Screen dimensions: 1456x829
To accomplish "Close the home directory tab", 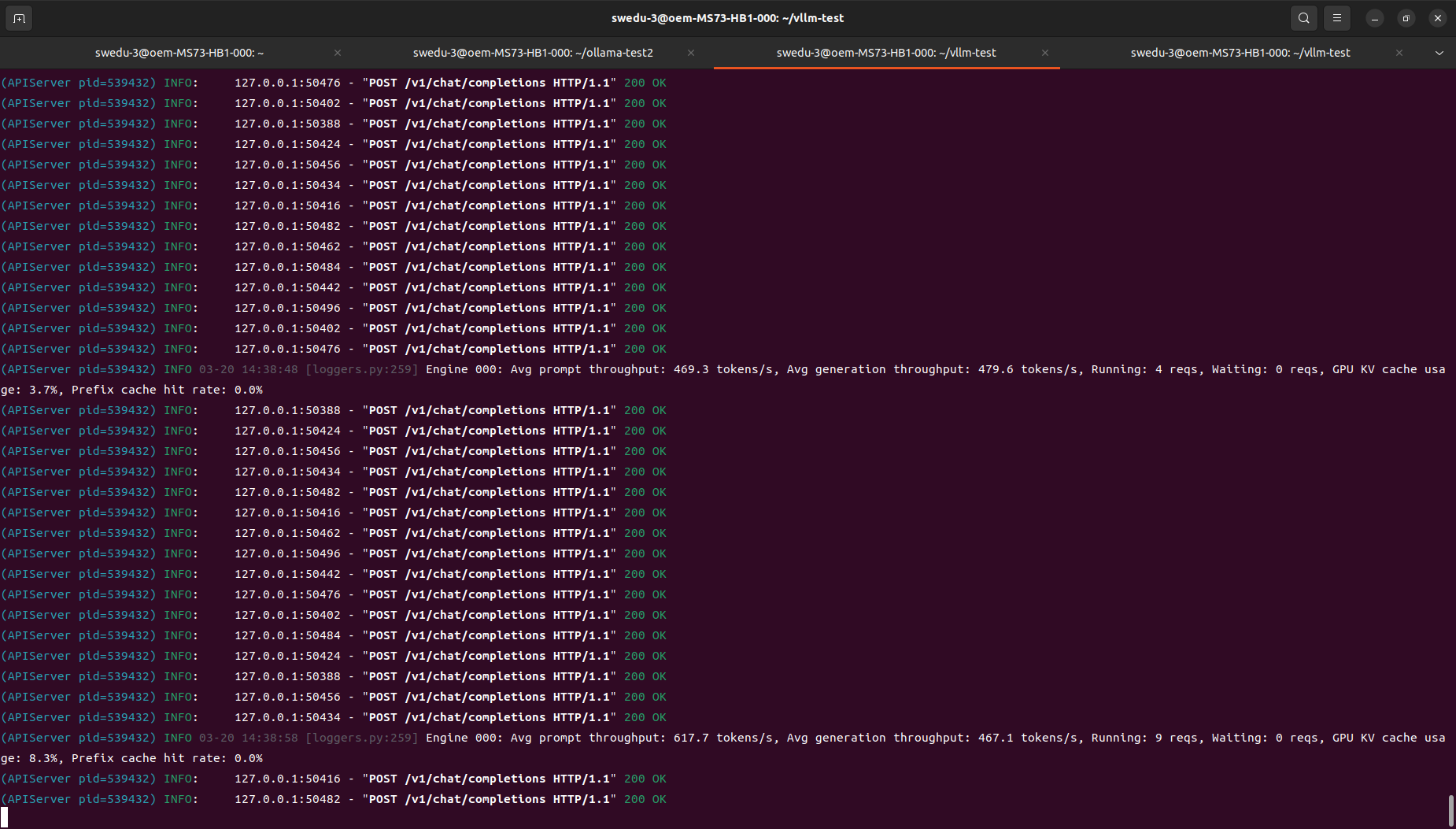I will 338,53.
